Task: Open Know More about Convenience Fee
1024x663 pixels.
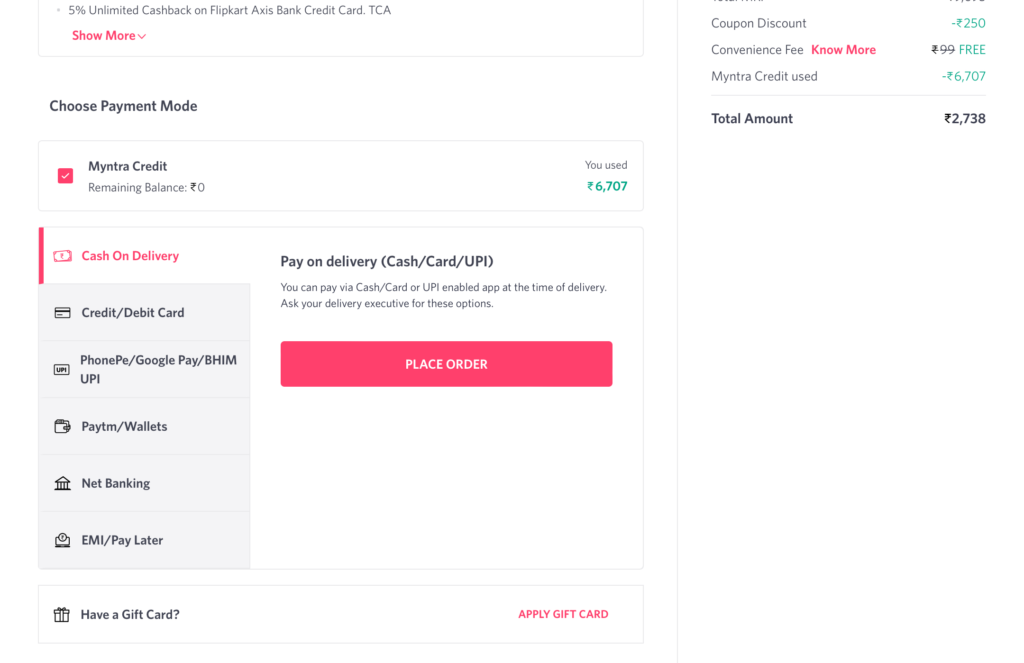Action: (x=843, y=50)
